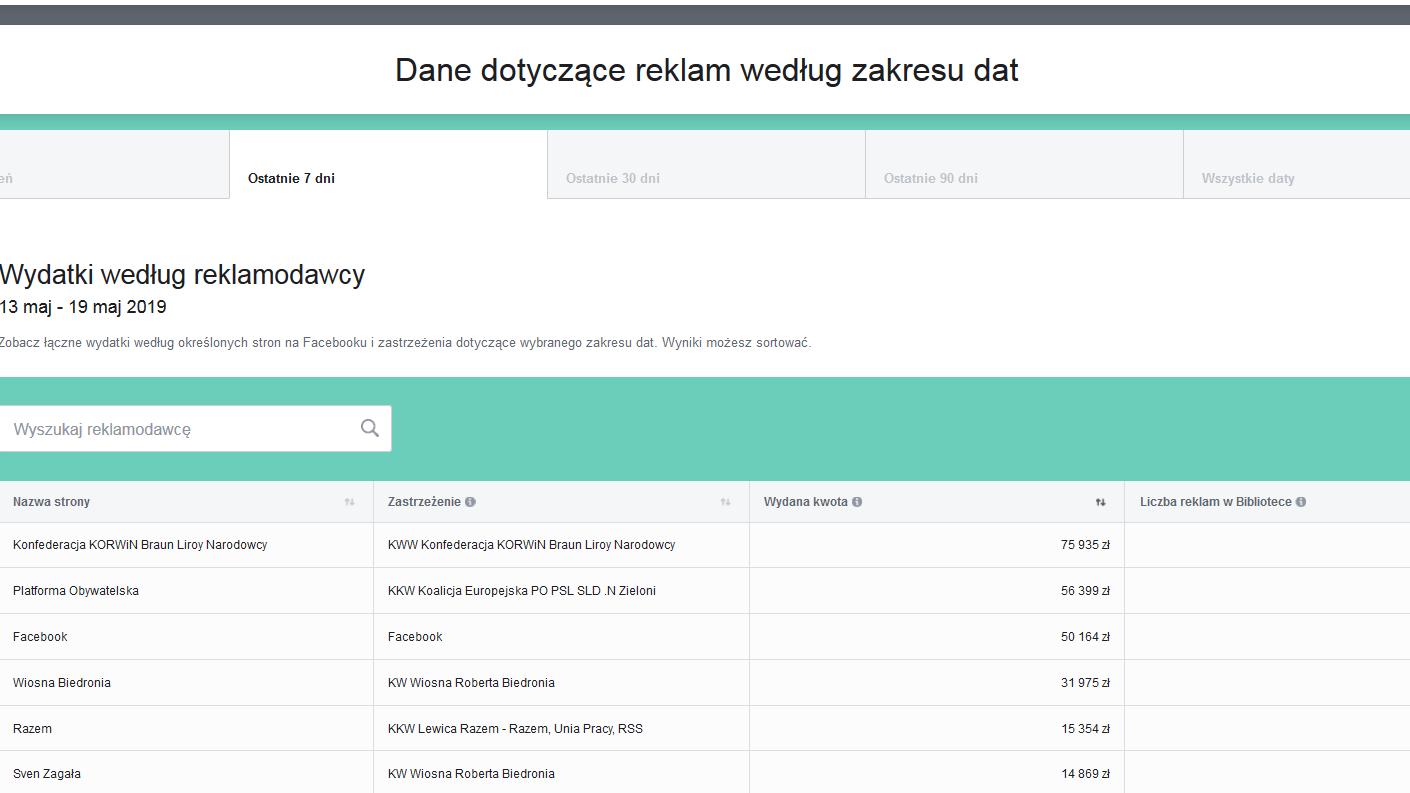Click the Wydatki według reklamodawcy heading
The height and width of the screenshot is (793, 1410).
coord(182,275)
